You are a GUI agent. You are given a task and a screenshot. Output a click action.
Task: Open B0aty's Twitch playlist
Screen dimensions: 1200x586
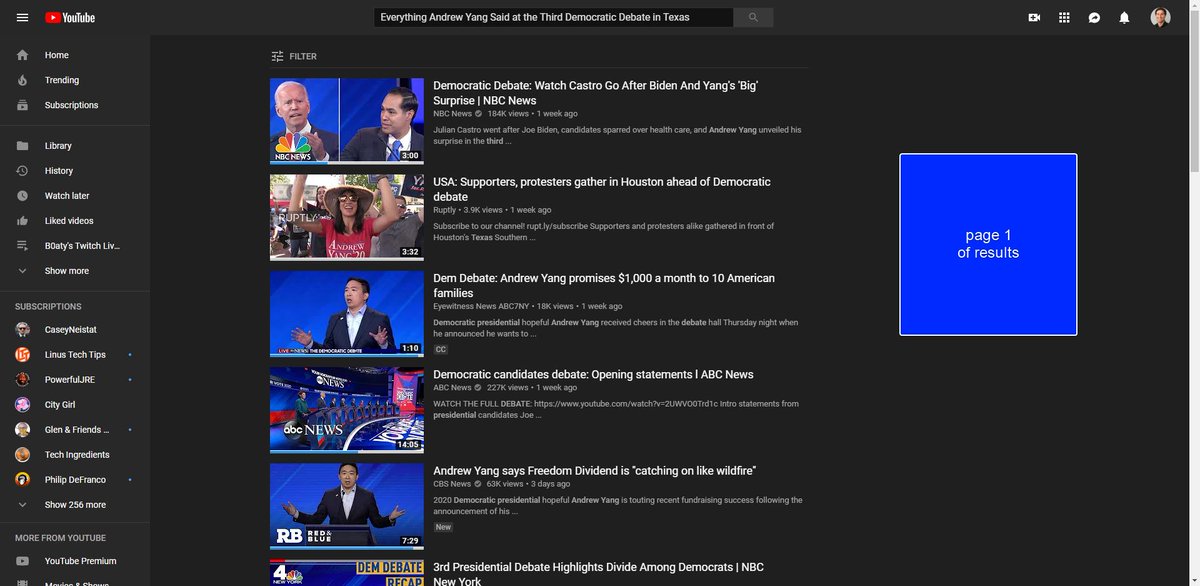[75, 246]
